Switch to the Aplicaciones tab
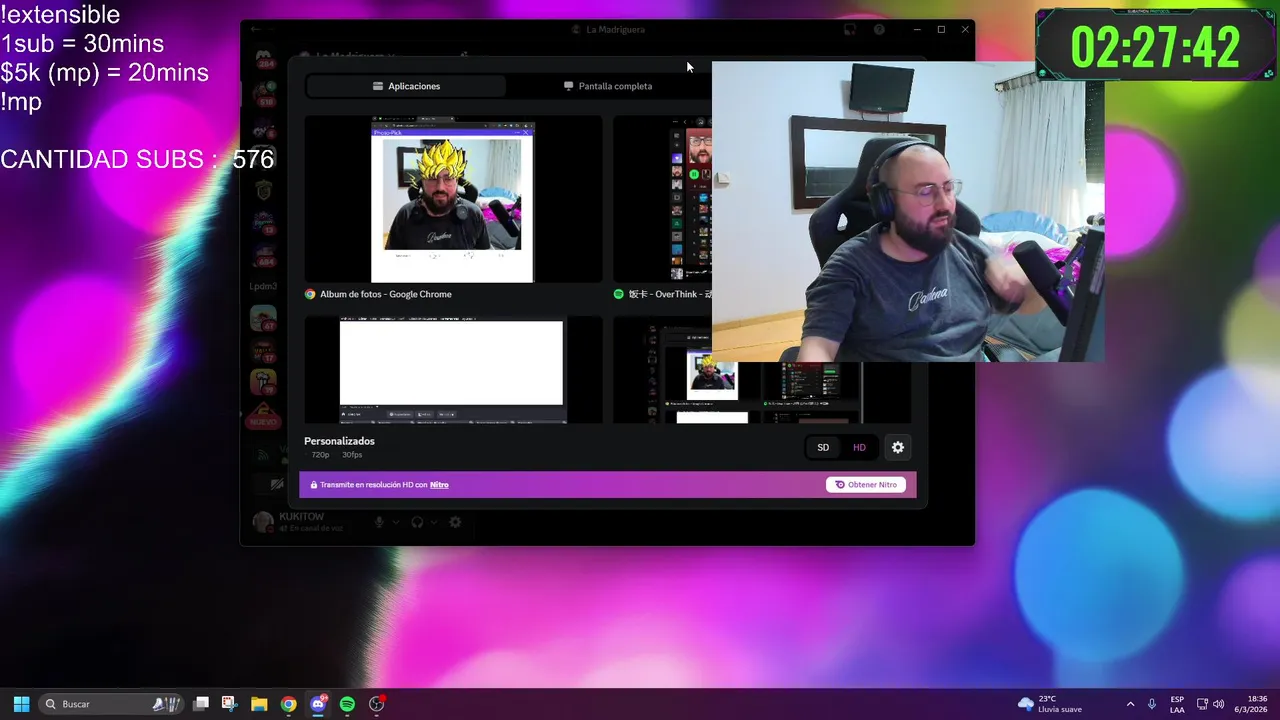 point(406,86)
